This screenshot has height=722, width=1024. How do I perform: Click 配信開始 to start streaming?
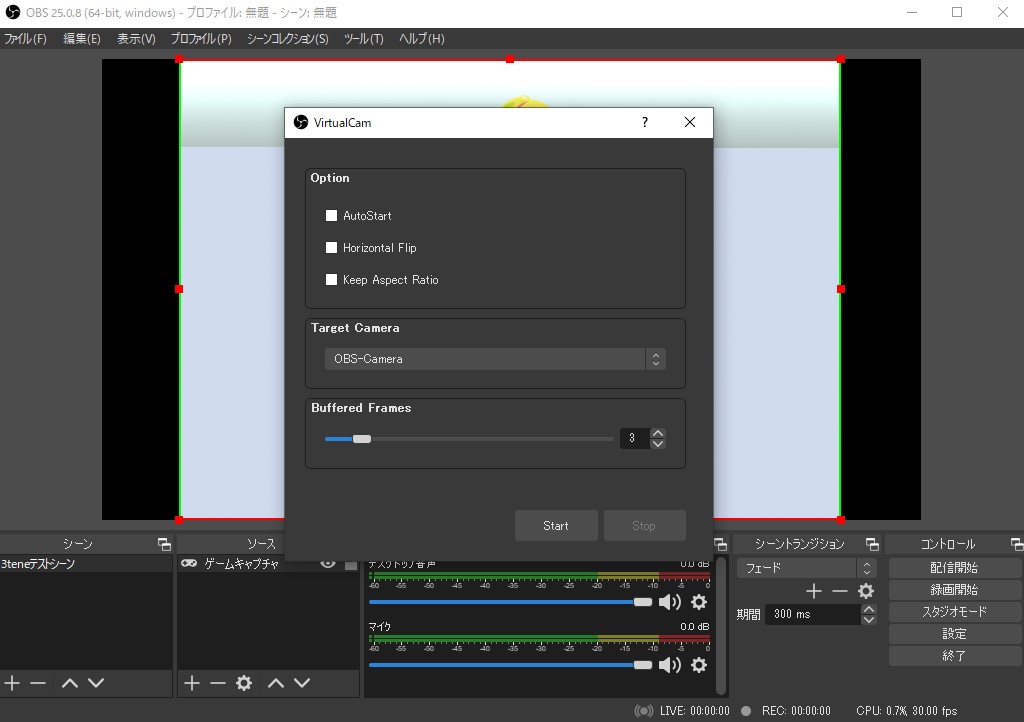pos(954,568)
